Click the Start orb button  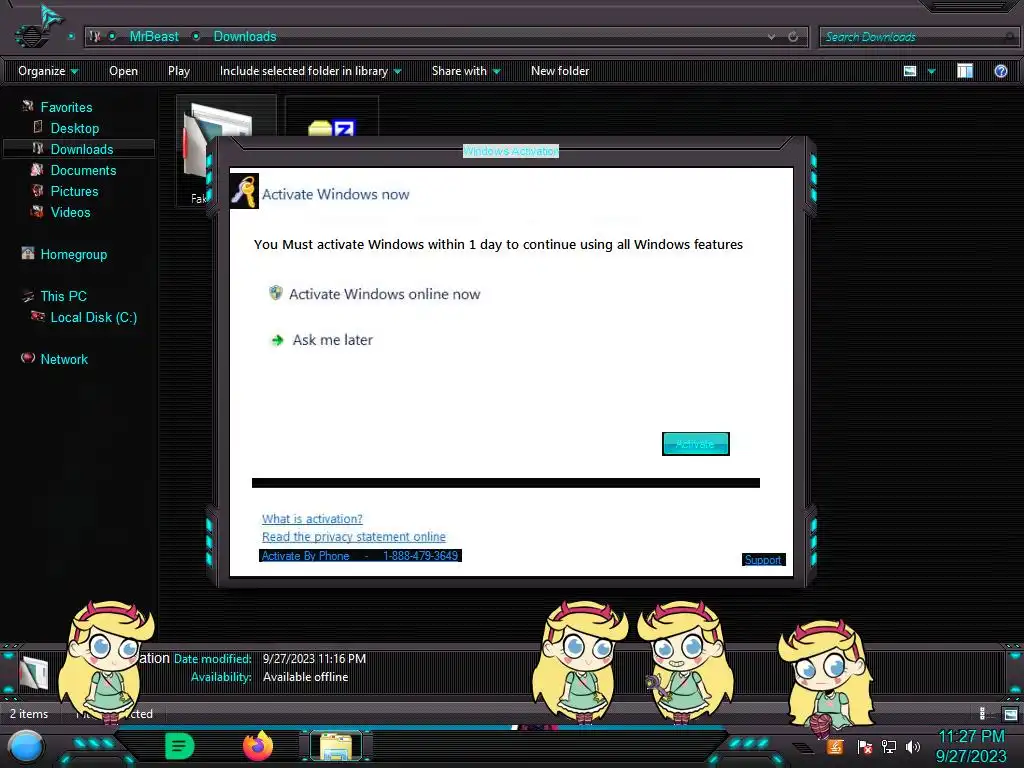26,746
